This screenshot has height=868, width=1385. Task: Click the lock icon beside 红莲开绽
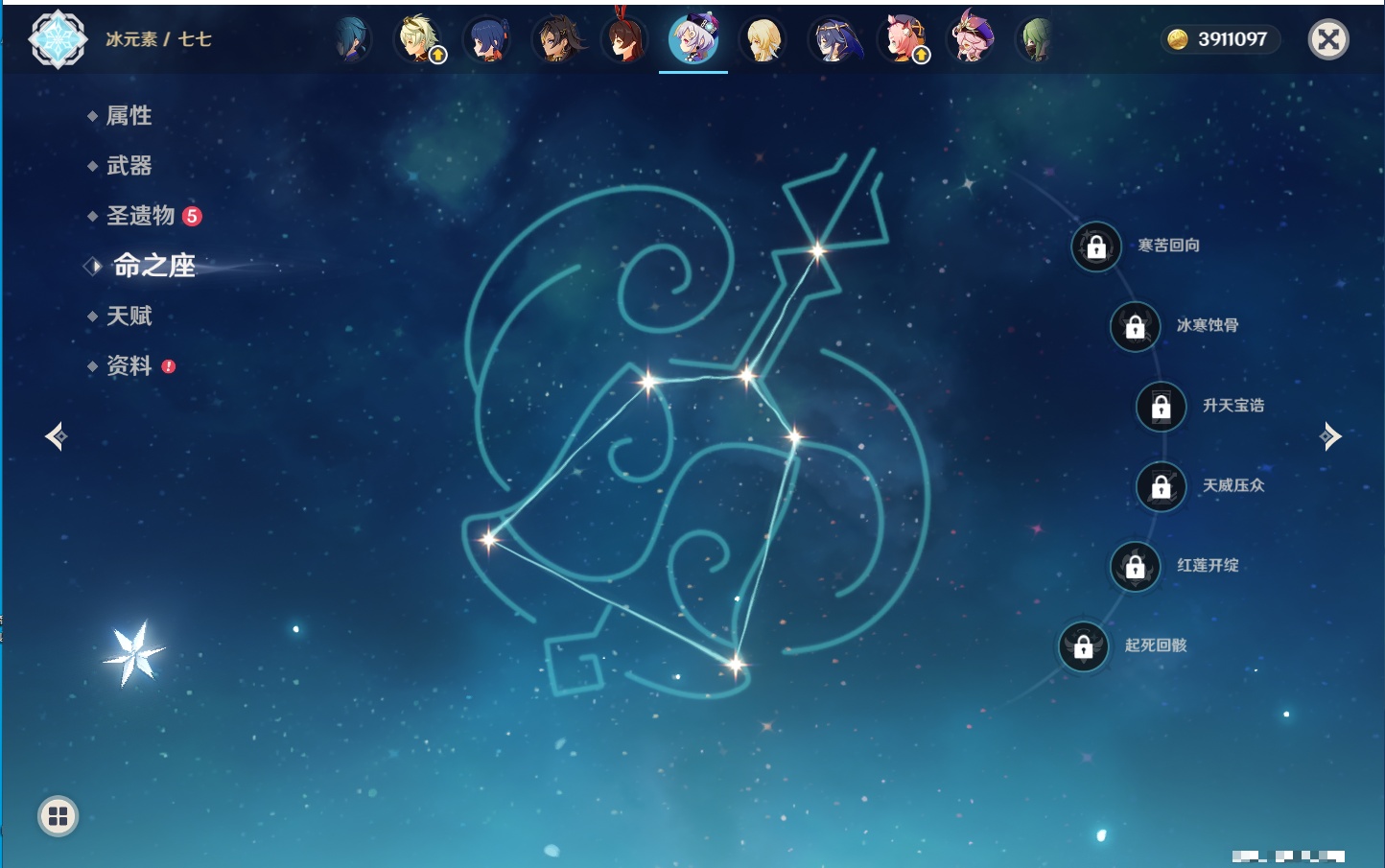tap(1135, 566)
